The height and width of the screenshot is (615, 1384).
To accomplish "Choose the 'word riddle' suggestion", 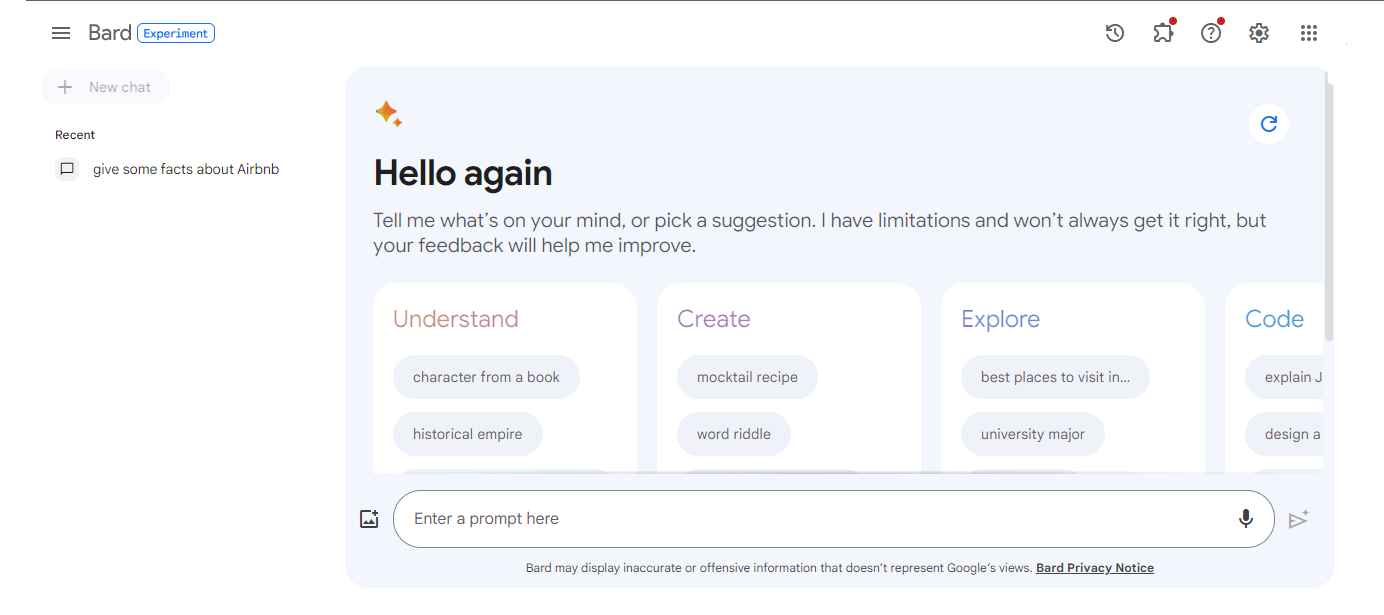I will (734, 434).
